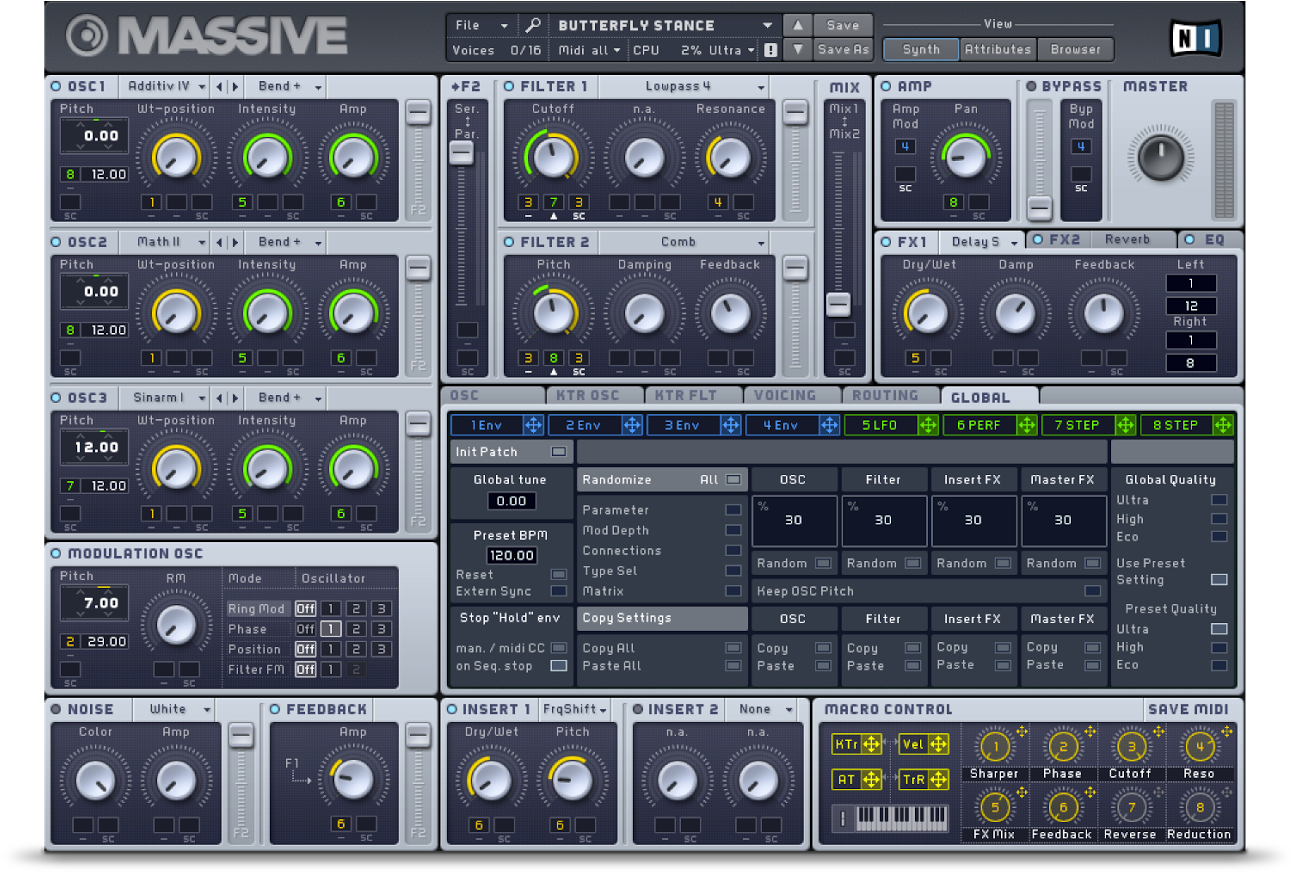Click the OSC1 wavetable previous/next arrows
Screen dimensions: 1292x873
(228, 86)
